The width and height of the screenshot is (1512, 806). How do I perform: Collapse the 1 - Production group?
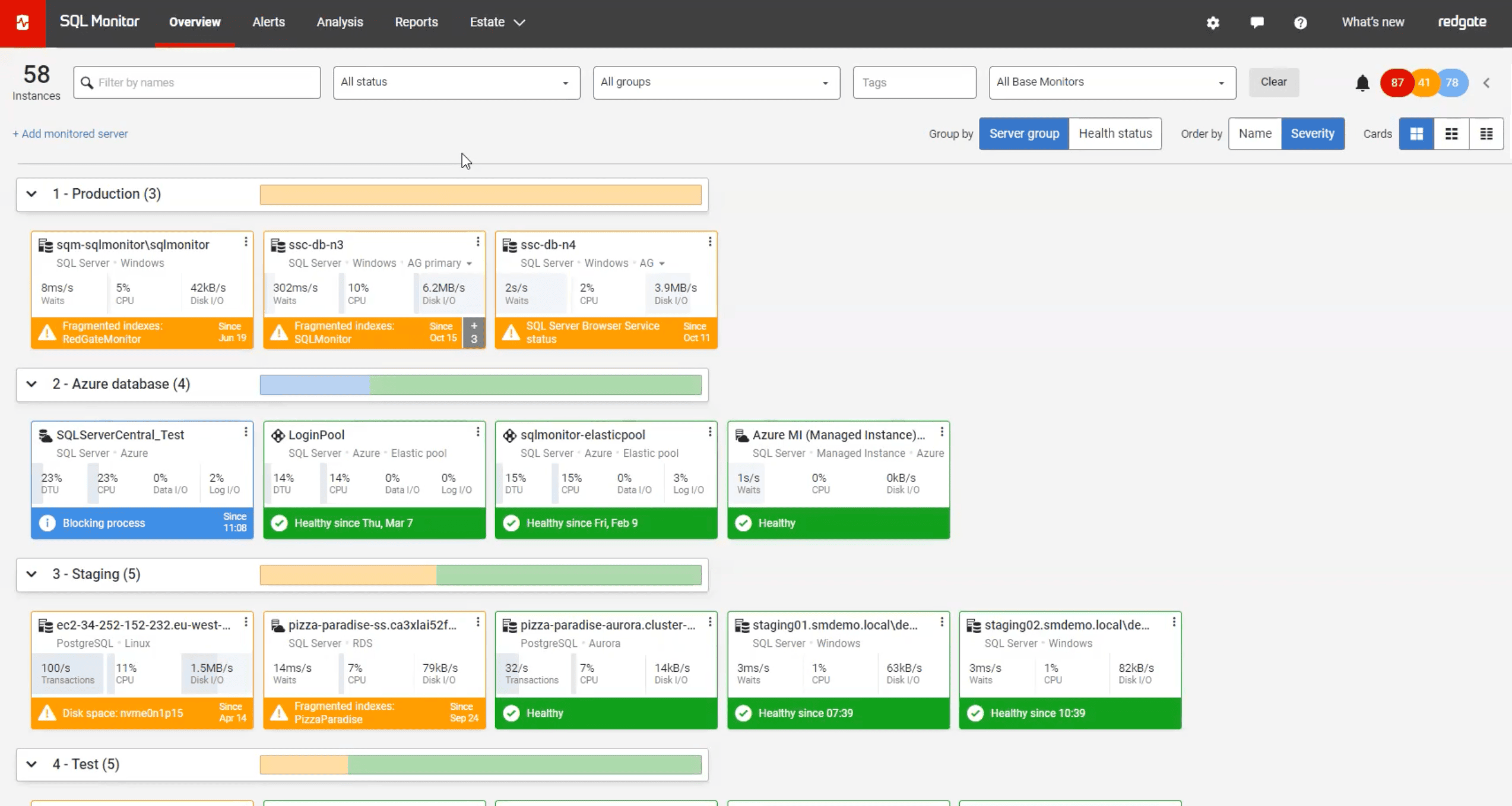click(x=32, y=194)
